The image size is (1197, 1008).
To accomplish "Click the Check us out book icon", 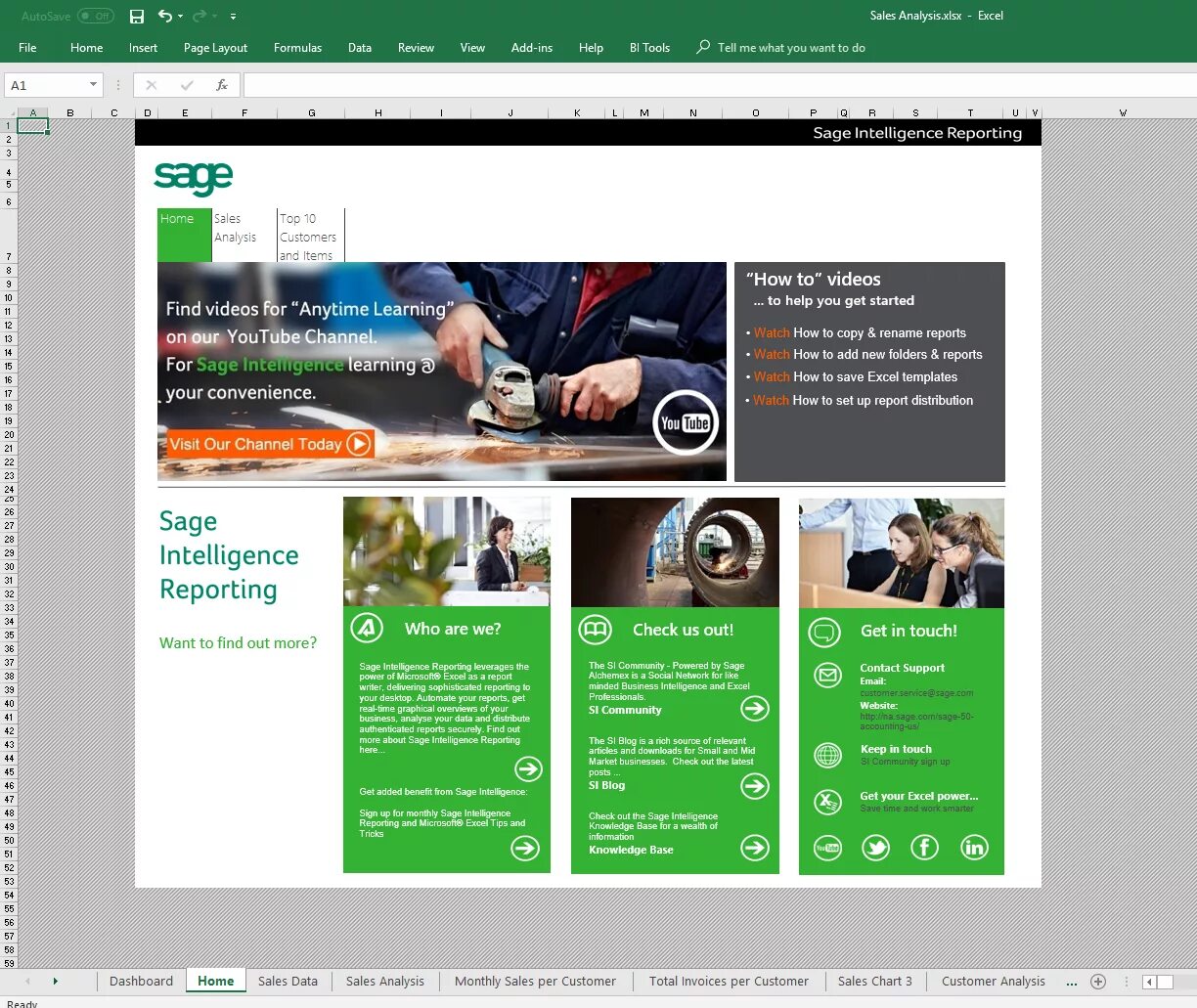I will [595, 630].
